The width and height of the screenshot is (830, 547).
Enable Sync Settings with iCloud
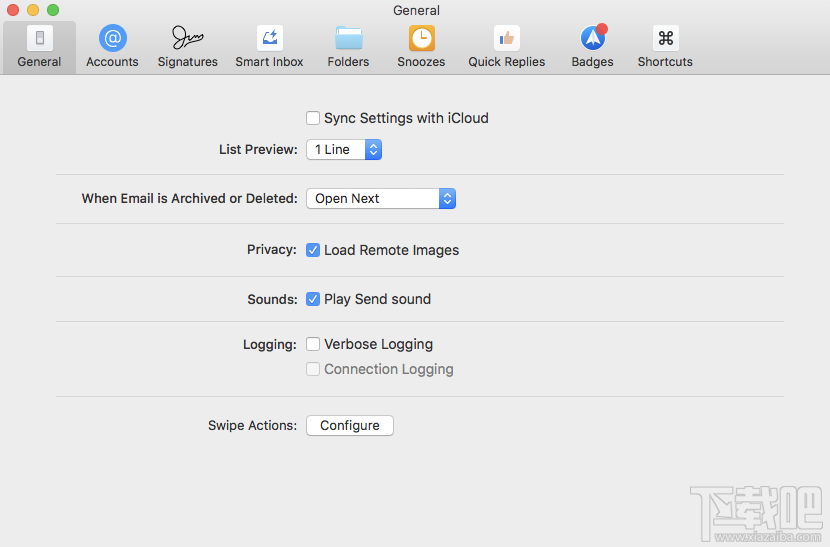pyautogui.click(x=313, y=118)
